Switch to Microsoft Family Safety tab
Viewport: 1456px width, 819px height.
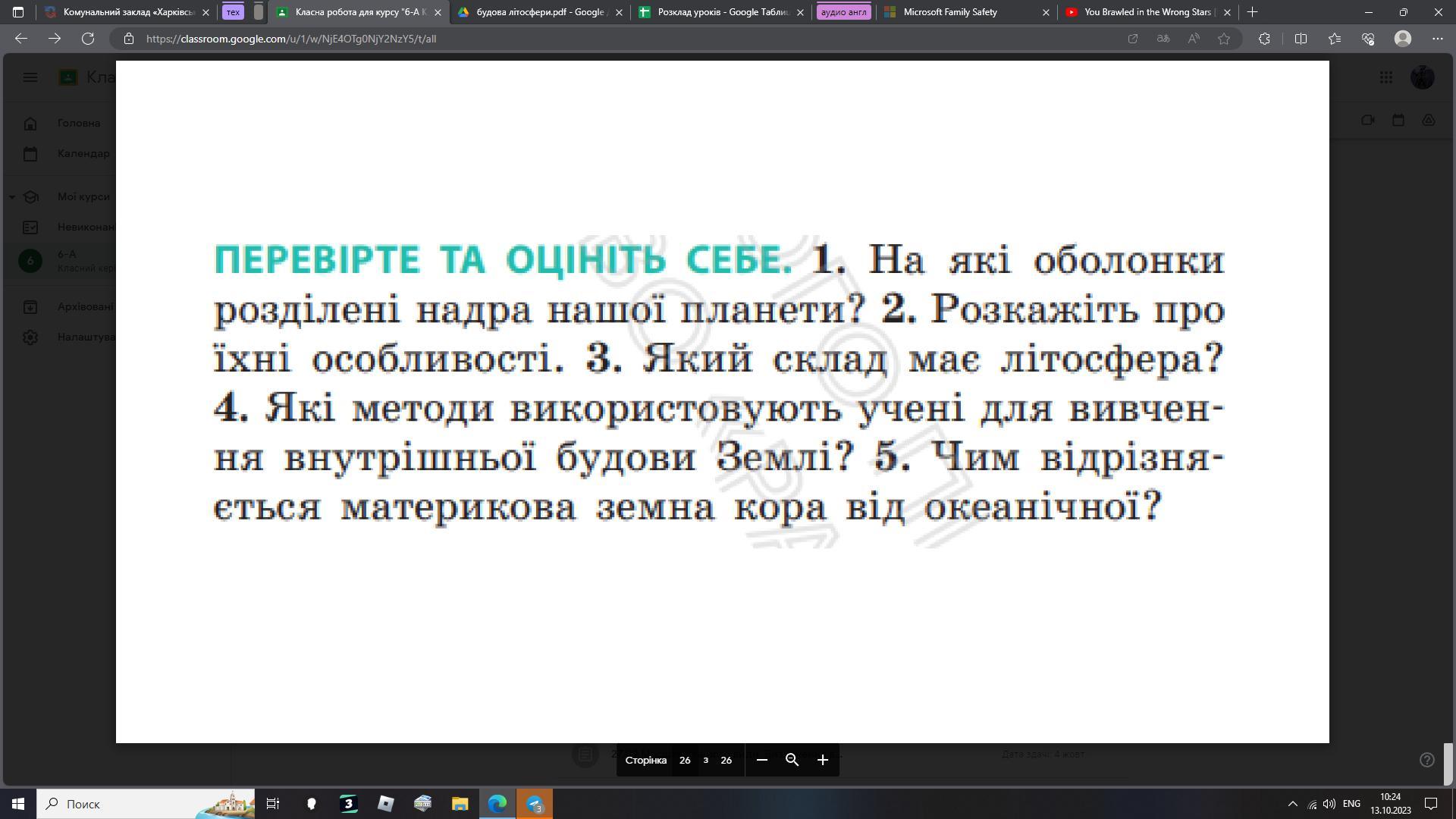(966, 12)
